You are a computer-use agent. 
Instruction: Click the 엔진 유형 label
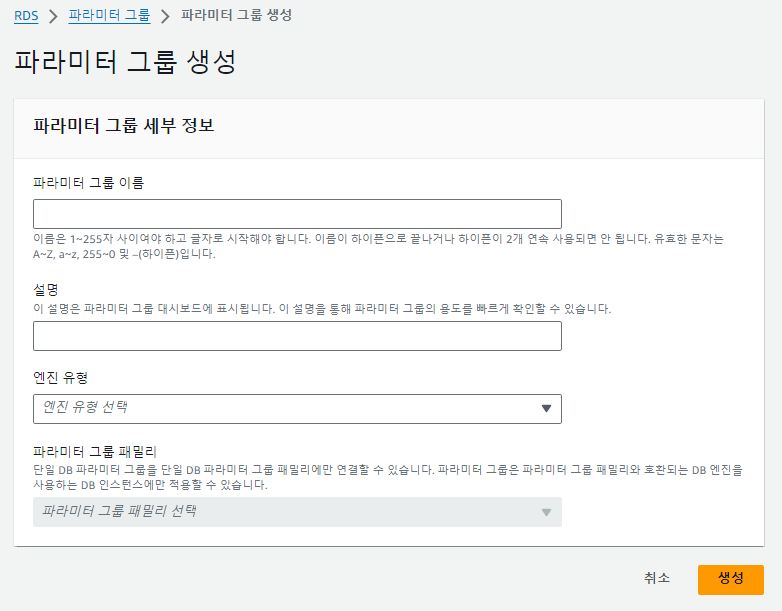(x=60, y=378)
